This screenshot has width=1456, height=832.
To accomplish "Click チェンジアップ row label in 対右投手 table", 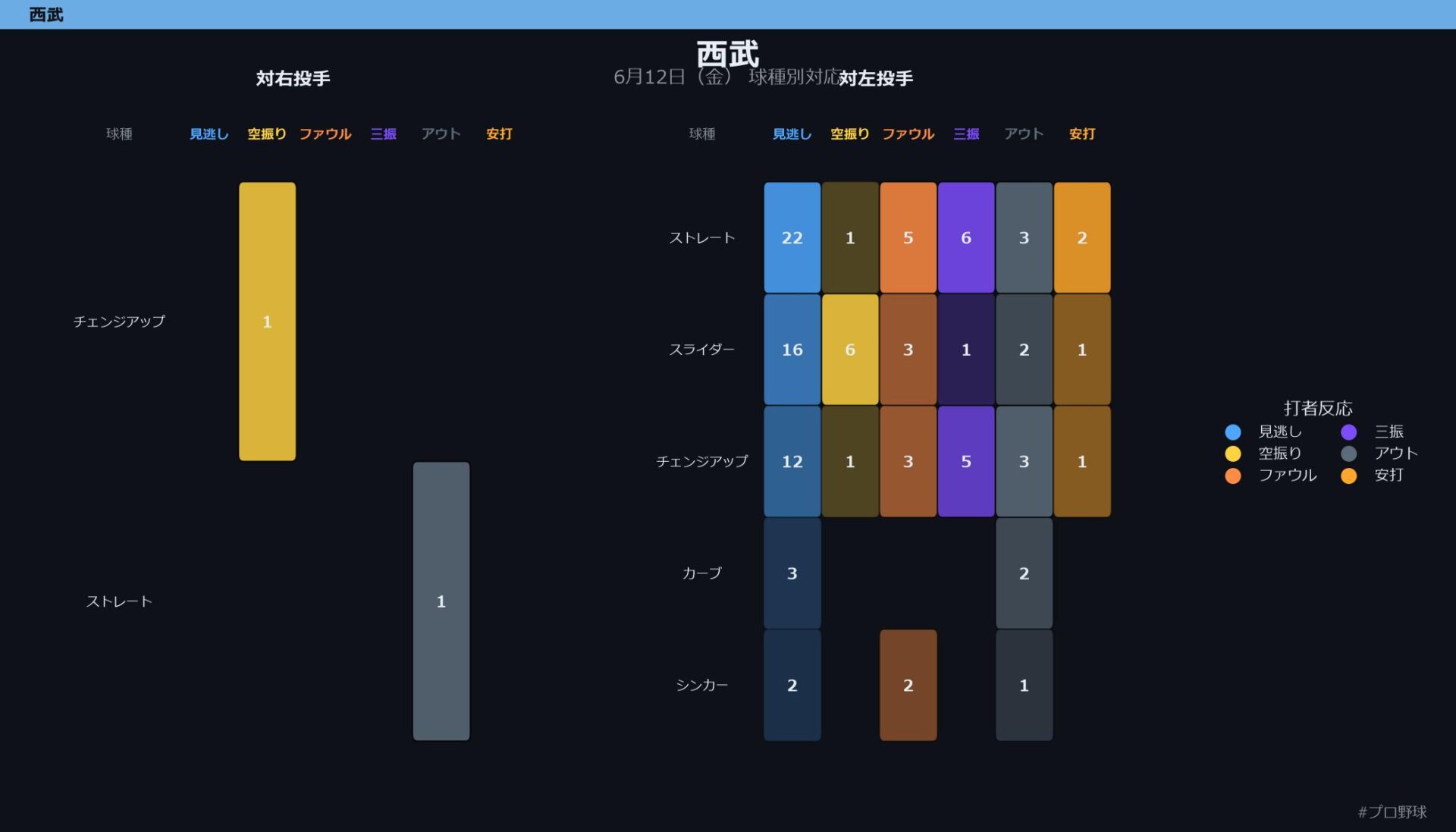I will (x=119, y=322).
